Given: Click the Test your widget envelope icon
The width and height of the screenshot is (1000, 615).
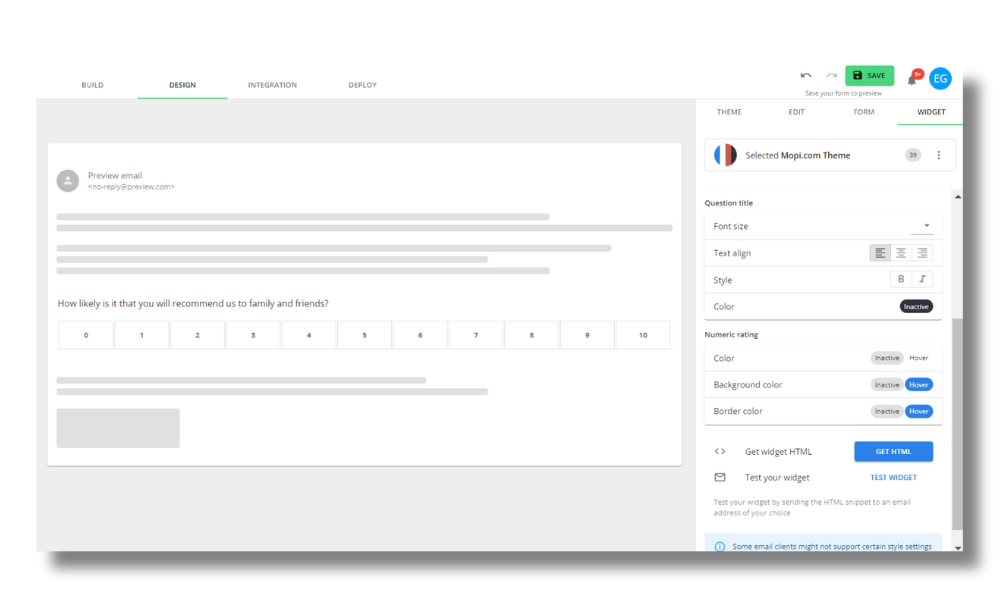Looking at the screenshot, I should pyautogui.click(x=719, y=477).
